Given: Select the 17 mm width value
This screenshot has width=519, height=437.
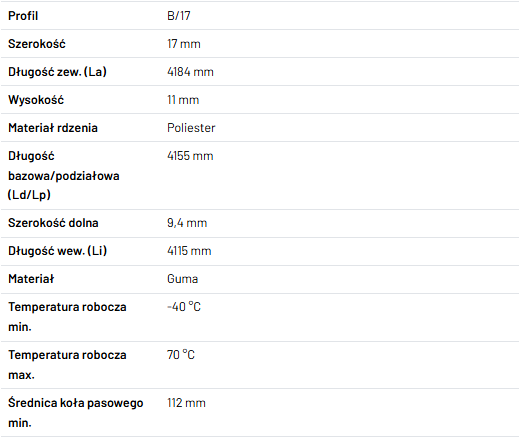Looking at the screenshot, I should pyautogui.click(x=184, y=44).
